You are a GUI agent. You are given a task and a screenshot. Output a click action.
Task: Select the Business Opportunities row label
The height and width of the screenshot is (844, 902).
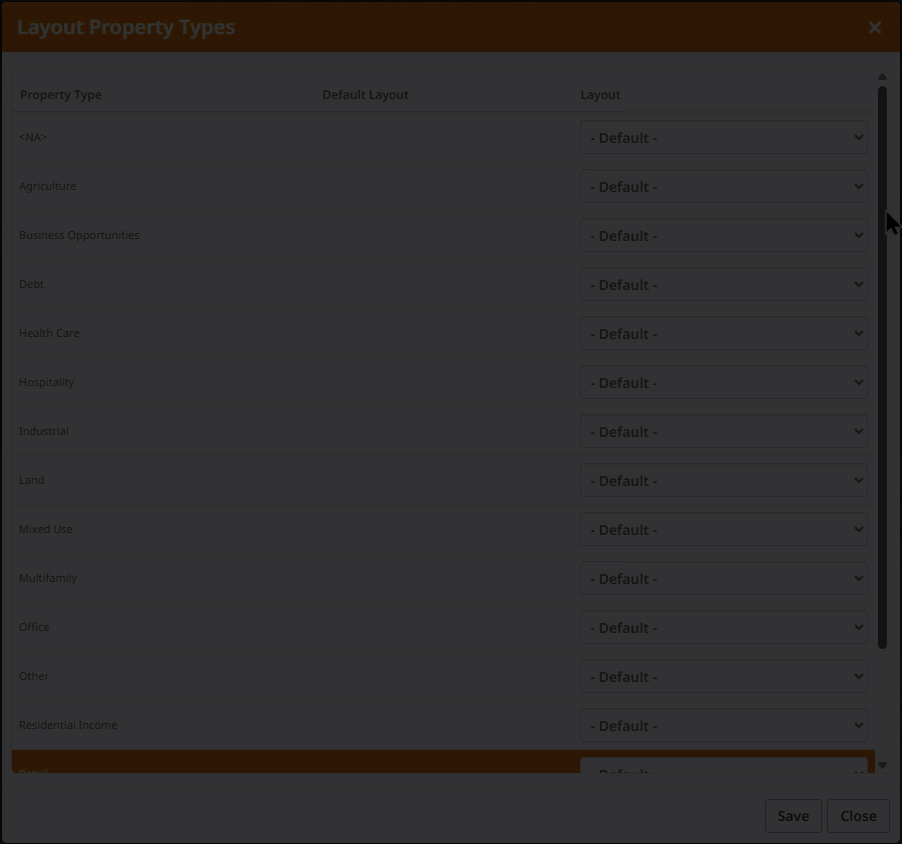79,235
